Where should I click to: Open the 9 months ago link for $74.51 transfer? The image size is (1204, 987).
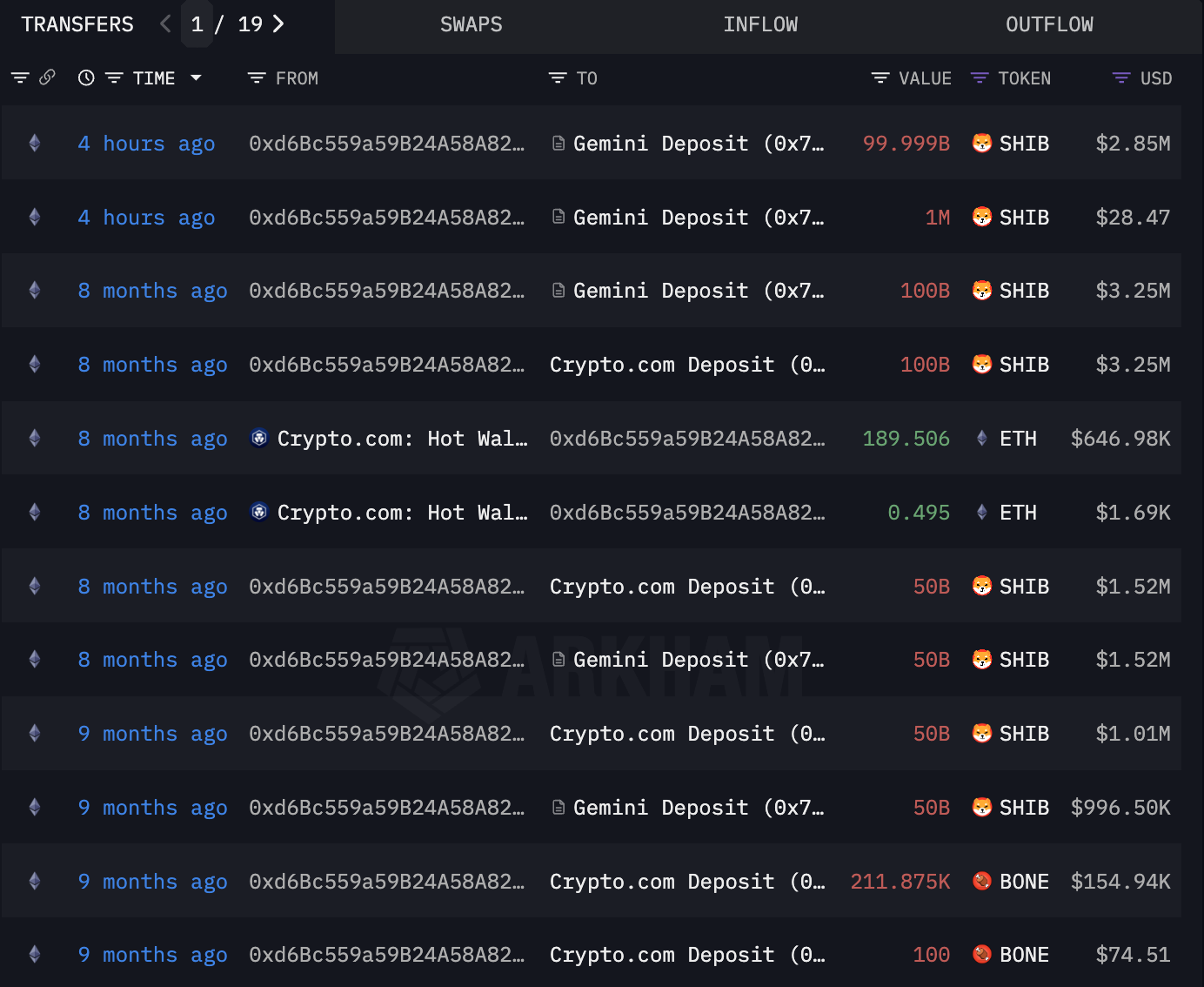point(152,955)
